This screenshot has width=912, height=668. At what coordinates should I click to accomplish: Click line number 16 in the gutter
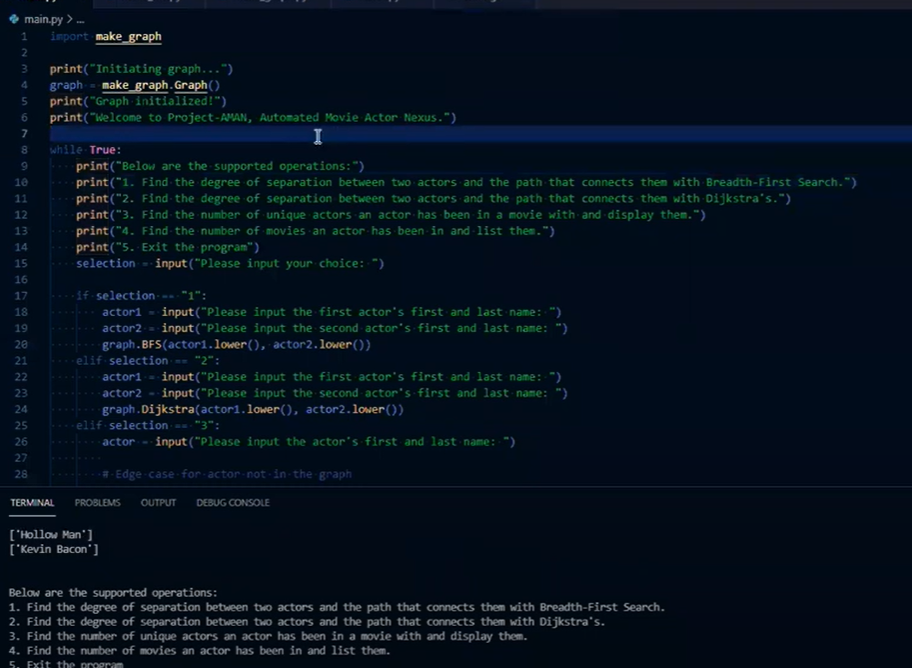coord(21,280)
